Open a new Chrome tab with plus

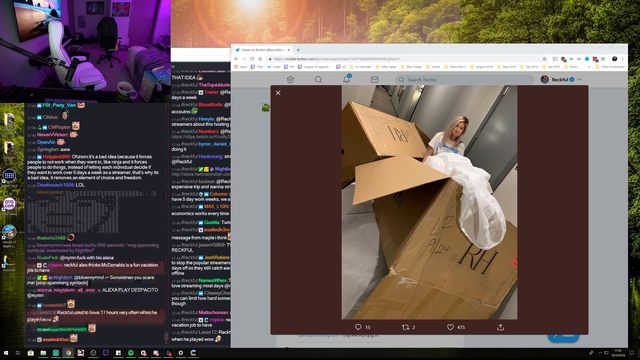(298, 50)
